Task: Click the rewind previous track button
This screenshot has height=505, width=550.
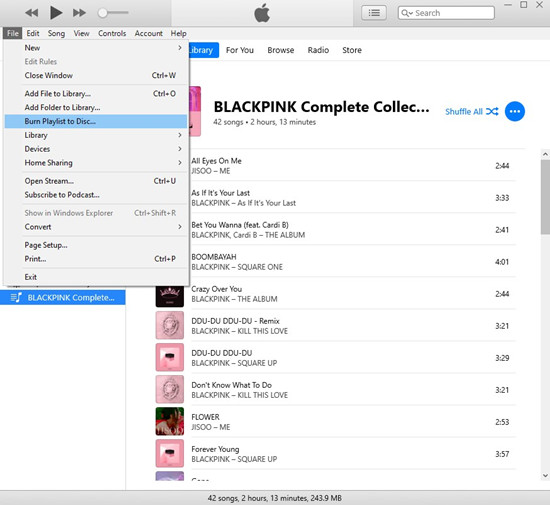Action: [32, 13]
